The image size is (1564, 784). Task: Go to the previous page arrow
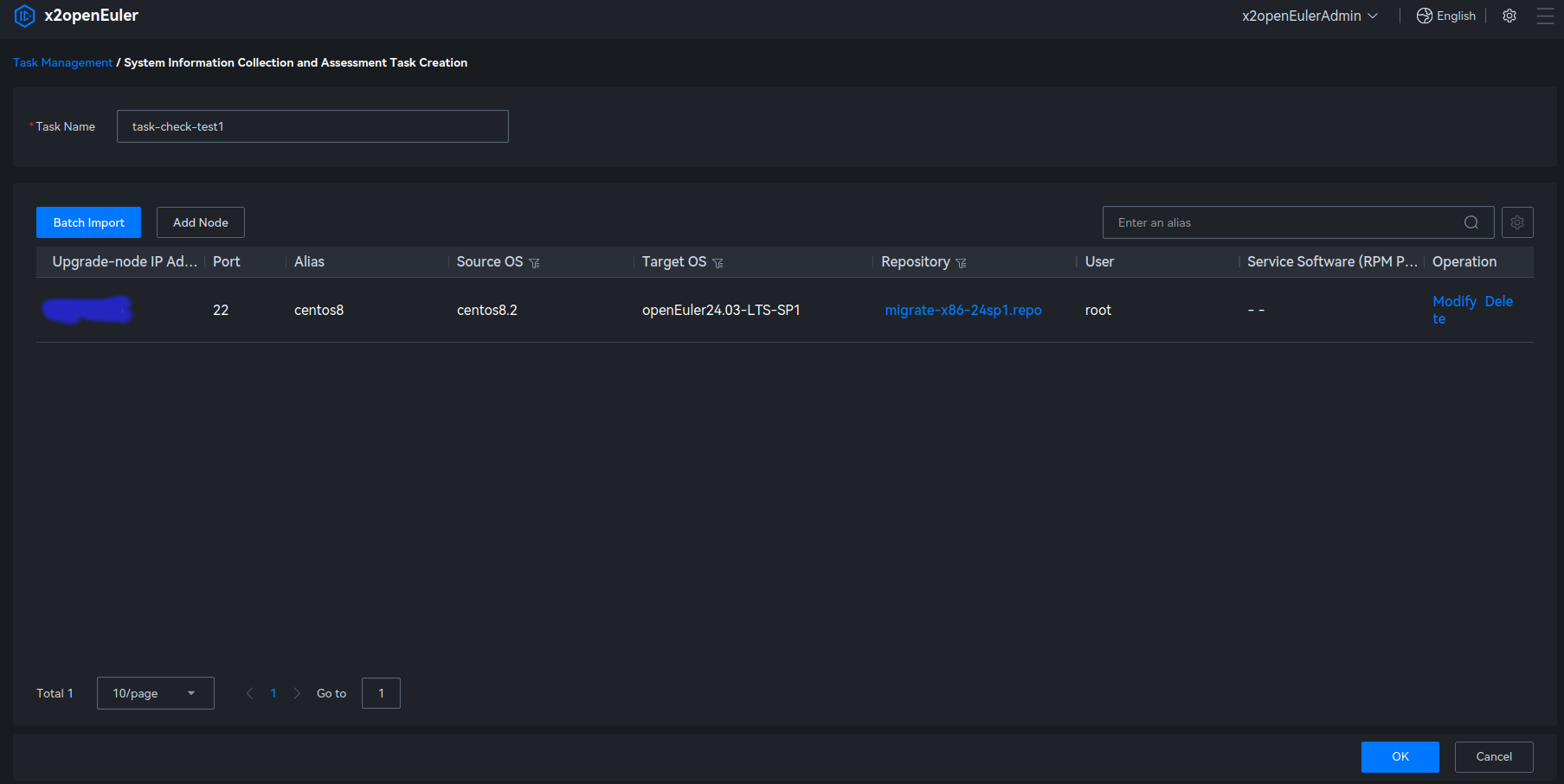pyautogui.click(x=249, y=693)
